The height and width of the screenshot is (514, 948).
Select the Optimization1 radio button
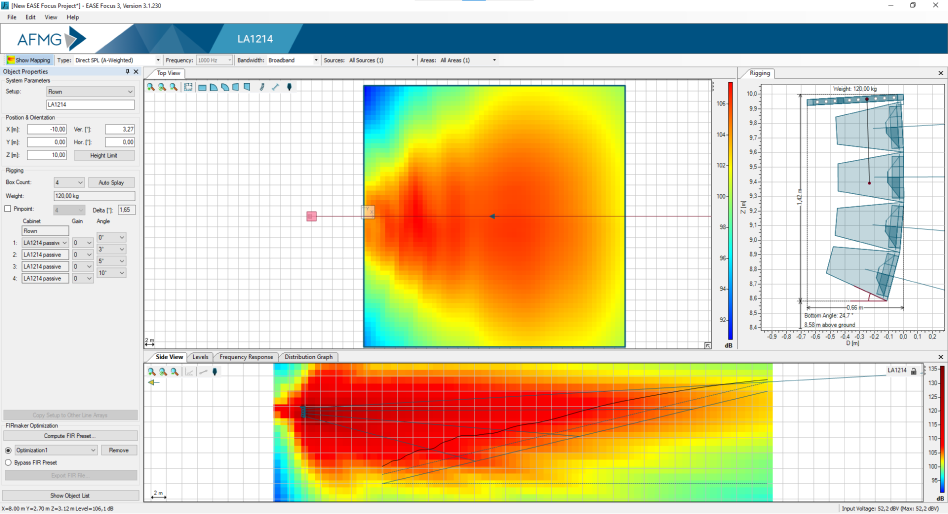pyautogui.click(x=8, y=451)
